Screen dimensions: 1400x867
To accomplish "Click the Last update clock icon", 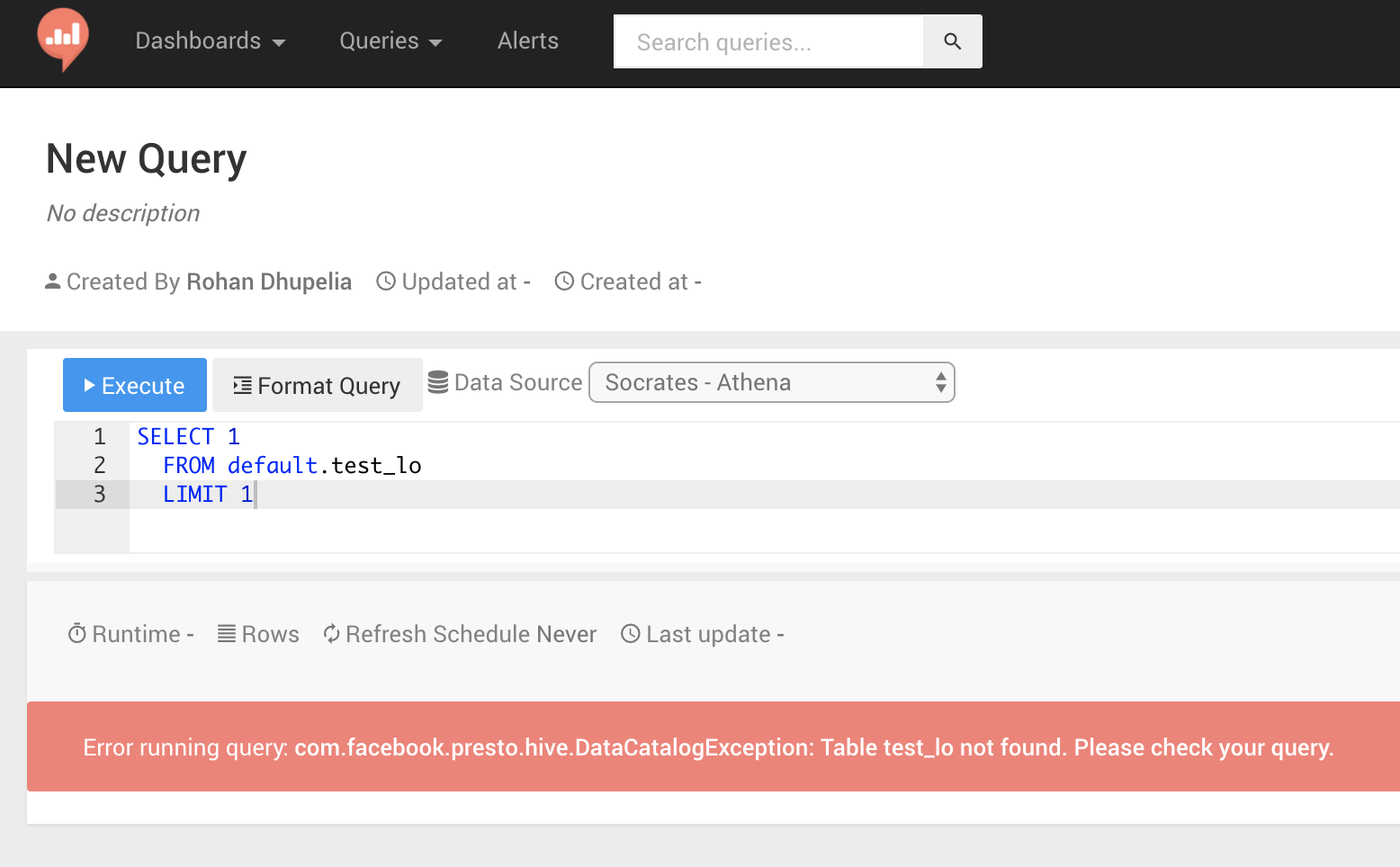I will (631, 634).
